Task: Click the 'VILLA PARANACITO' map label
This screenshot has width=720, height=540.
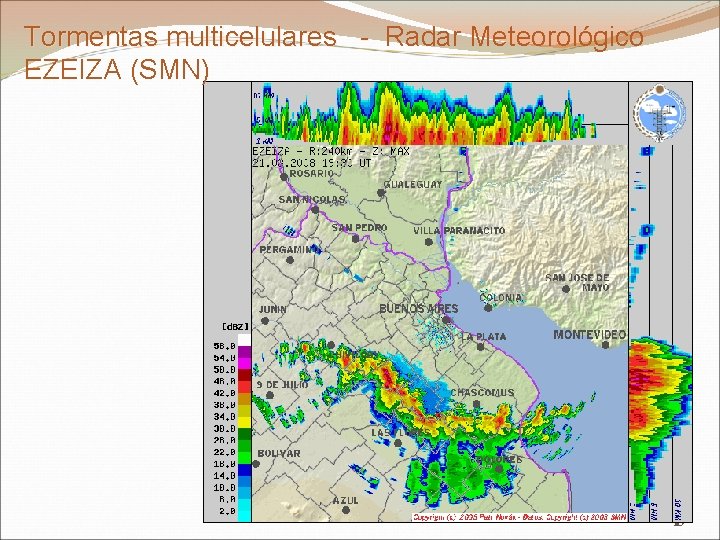Action: pos(459,231)
